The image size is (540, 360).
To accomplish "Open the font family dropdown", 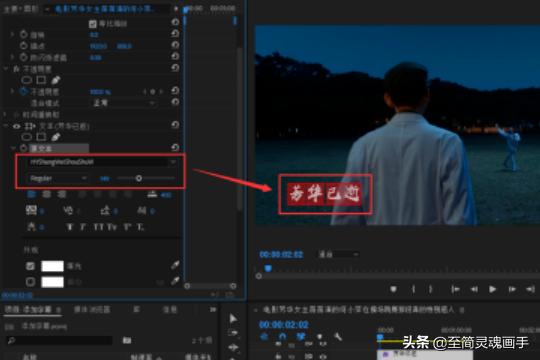I will pyautogui.click(x=103, y=162).
